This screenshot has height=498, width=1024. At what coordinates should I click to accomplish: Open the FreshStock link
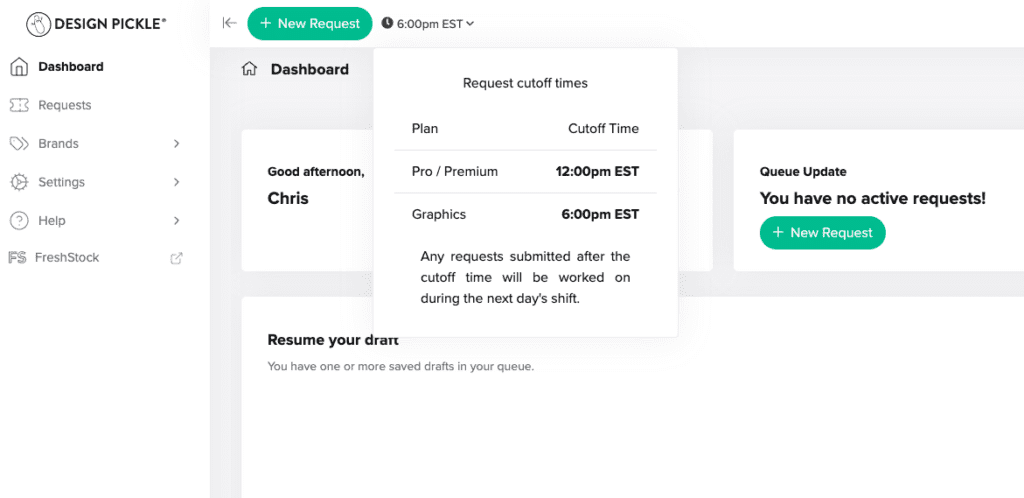[68, 258]
